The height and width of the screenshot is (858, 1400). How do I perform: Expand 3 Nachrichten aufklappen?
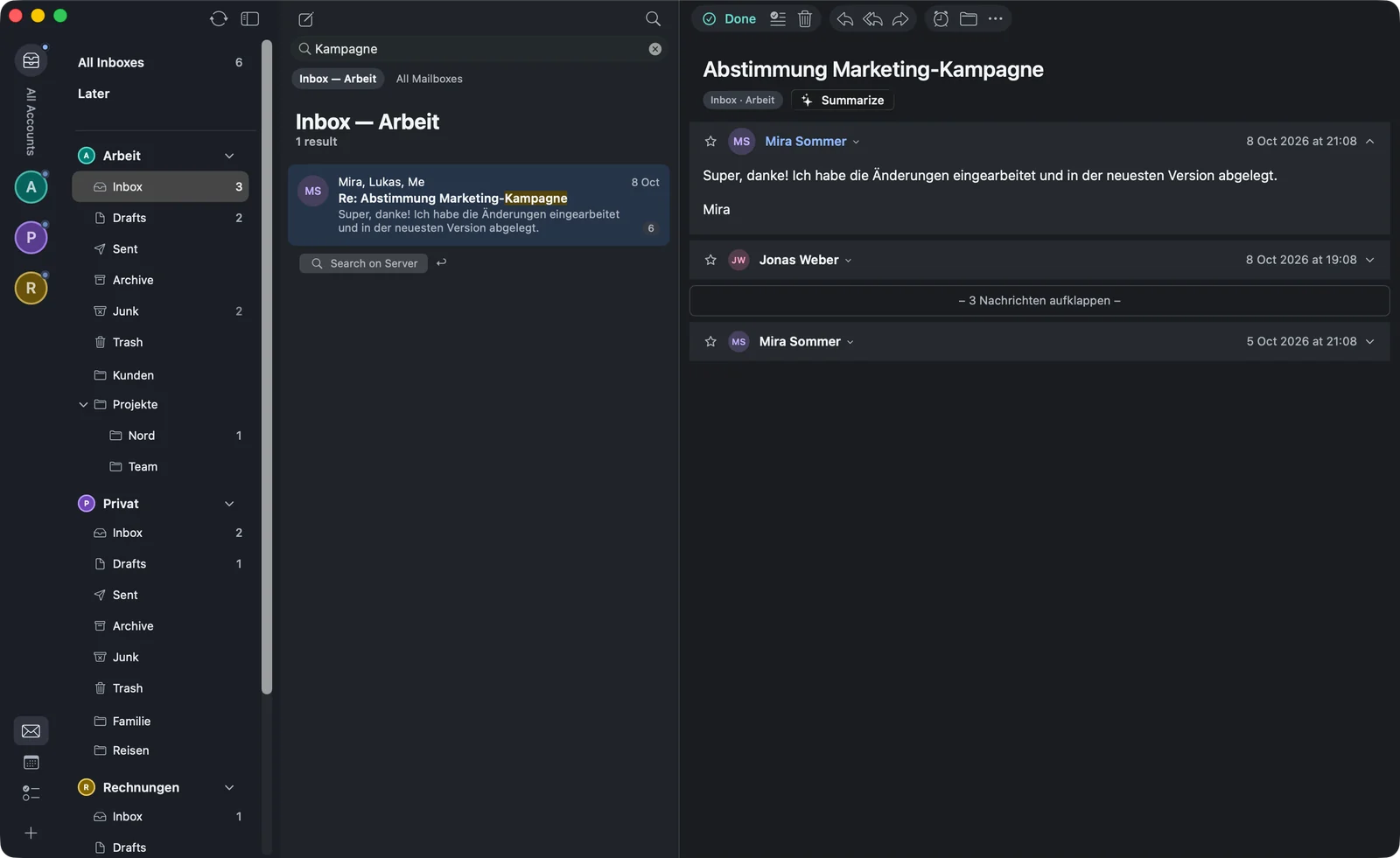point(1039,300)
